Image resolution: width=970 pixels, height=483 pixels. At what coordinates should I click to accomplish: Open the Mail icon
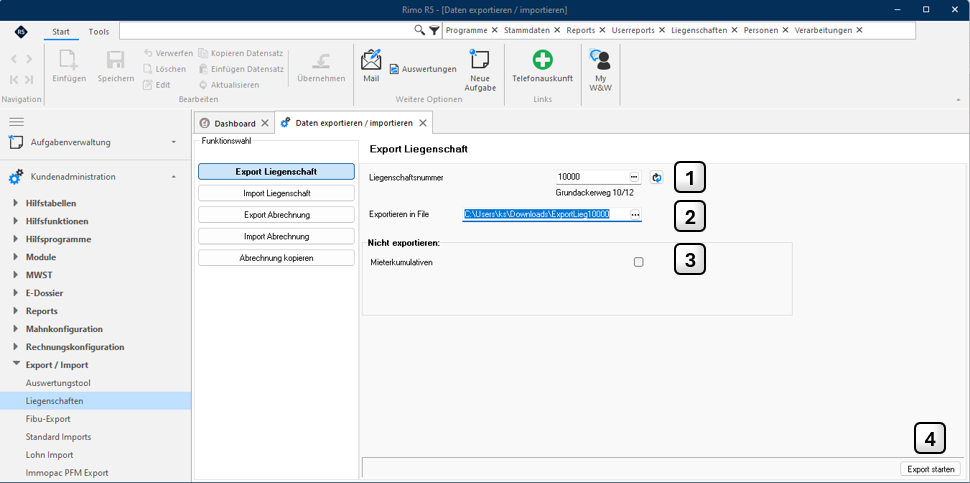[x=371, y=60]
